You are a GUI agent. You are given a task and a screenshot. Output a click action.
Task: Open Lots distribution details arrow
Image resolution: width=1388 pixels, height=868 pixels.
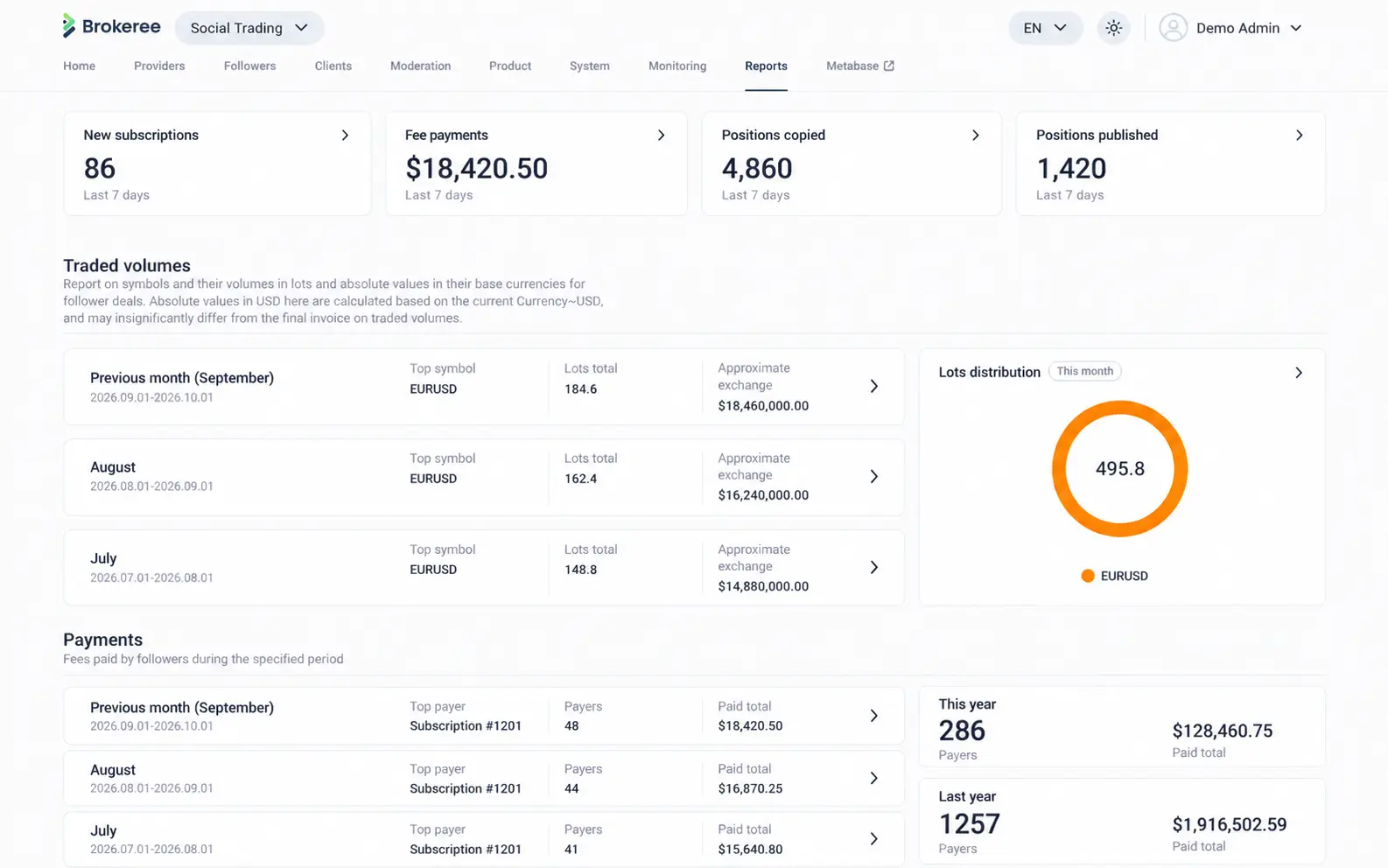click(1299, 372)
